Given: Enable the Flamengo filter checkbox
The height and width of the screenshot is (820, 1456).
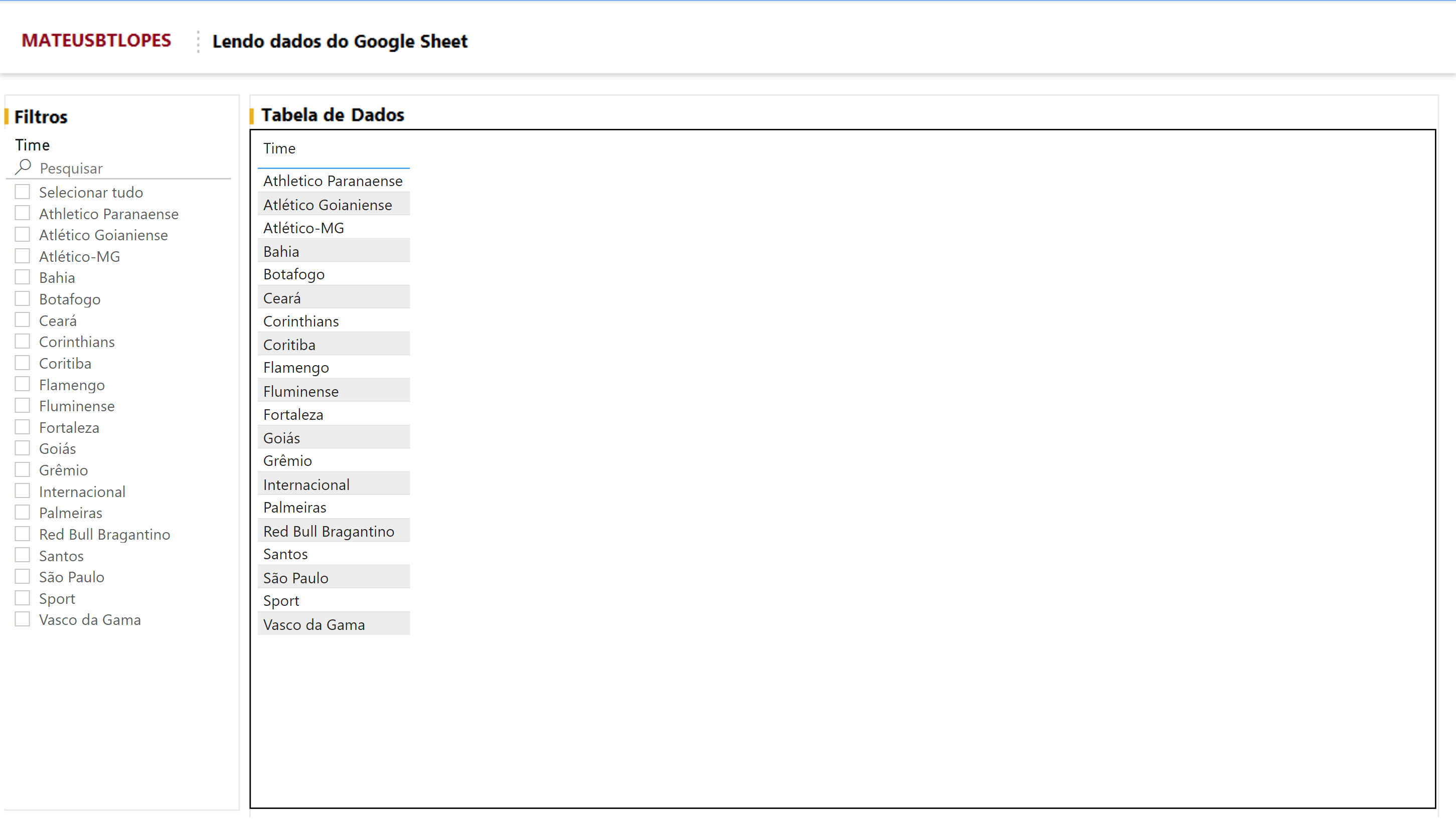Looking at the screenshot, I should (x=22, y=385).
